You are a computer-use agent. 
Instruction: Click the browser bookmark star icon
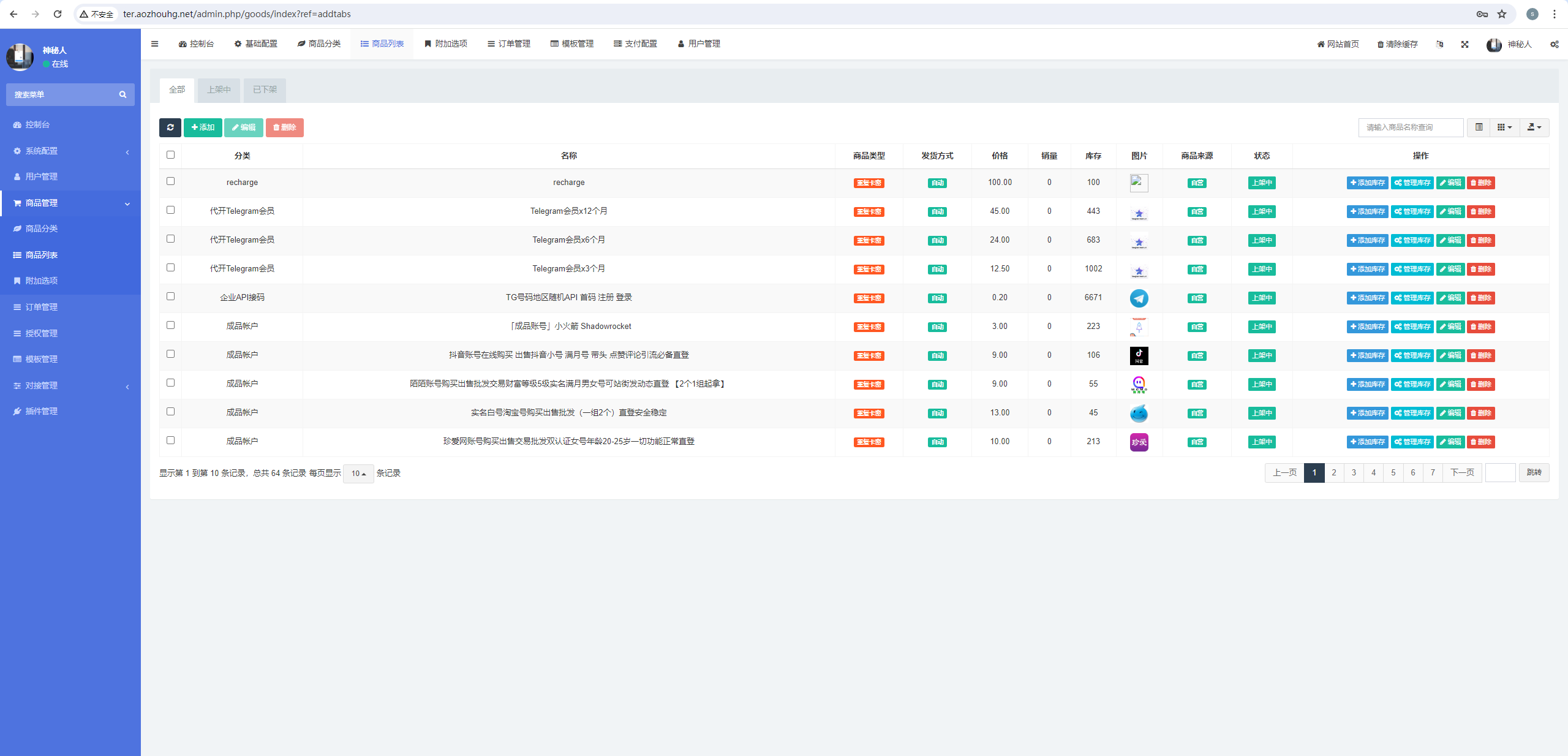[x=1502, y=14]
